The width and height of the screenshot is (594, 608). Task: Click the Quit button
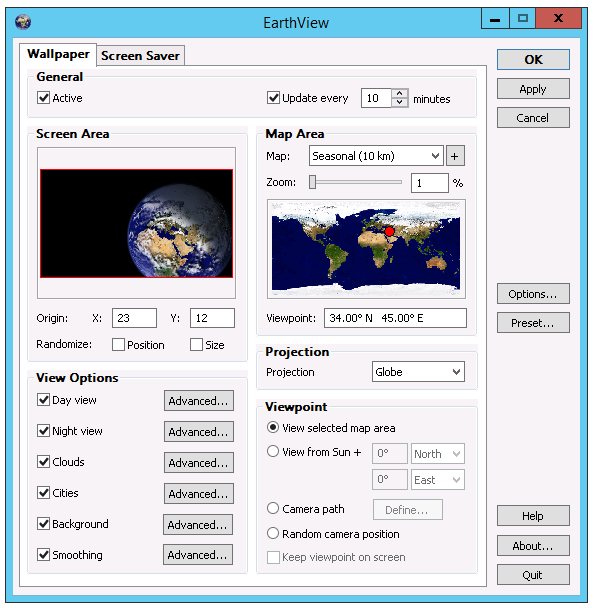[533, 574]
